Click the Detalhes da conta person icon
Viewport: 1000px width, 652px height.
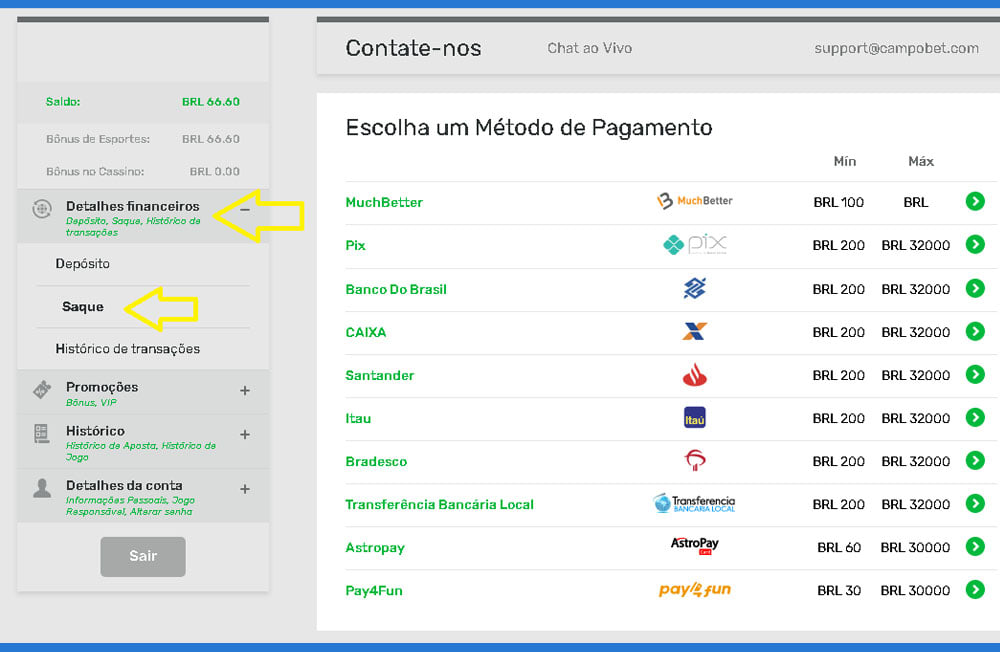(x=42, y=488)
